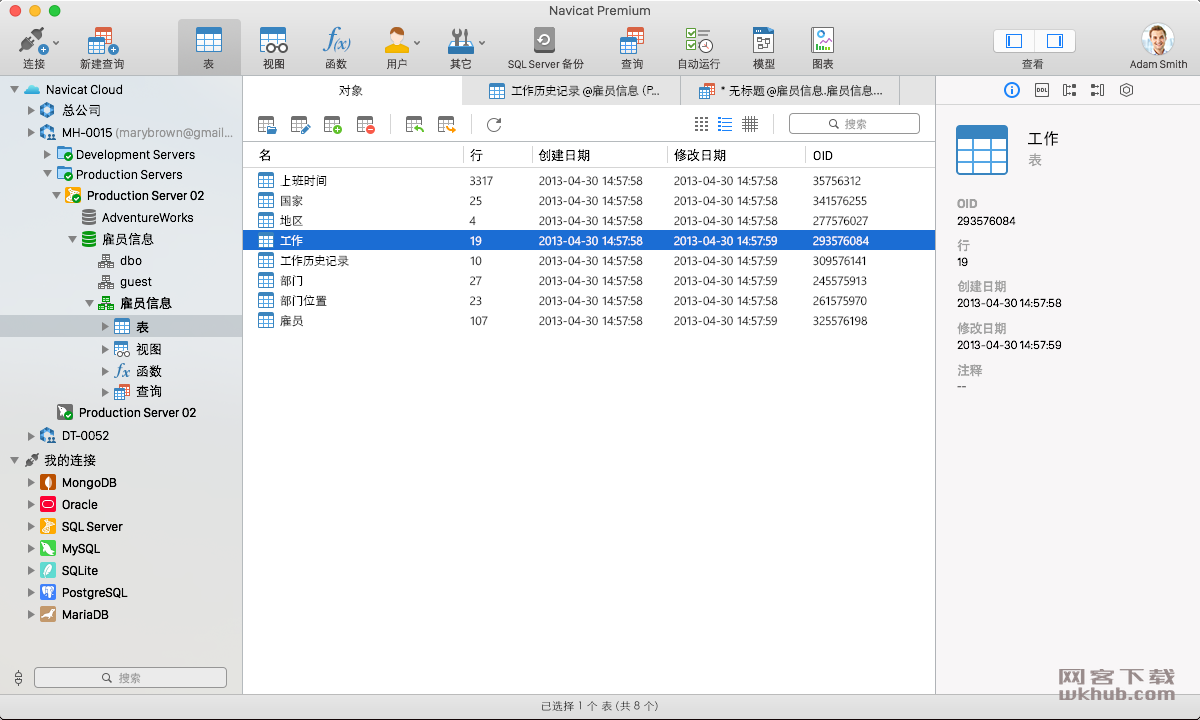Click the 函数 f(x) toolbar icon
This screenshot has width=1200, height=720.
pos(336,41)
